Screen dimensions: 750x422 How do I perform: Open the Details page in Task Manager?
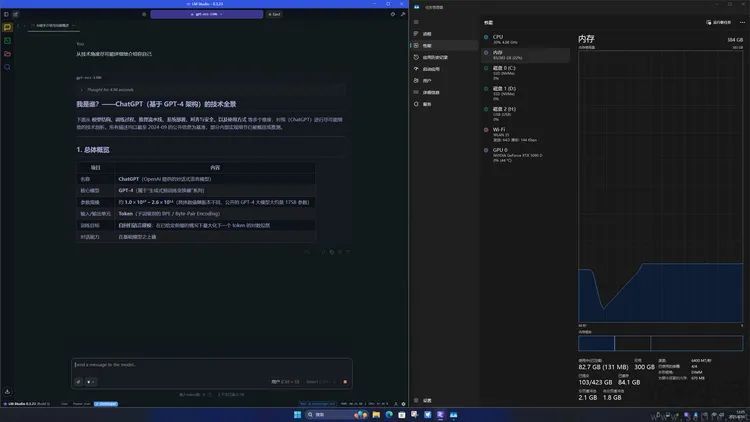click(x=444, y=92)
